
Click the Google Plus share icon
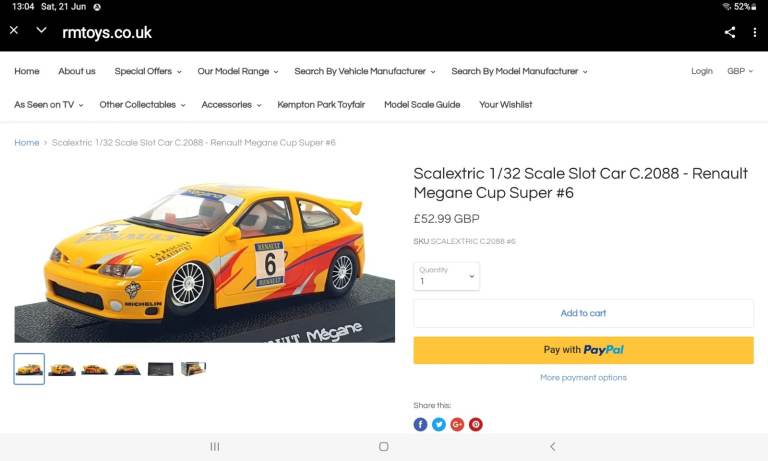(x=457, y=424)
